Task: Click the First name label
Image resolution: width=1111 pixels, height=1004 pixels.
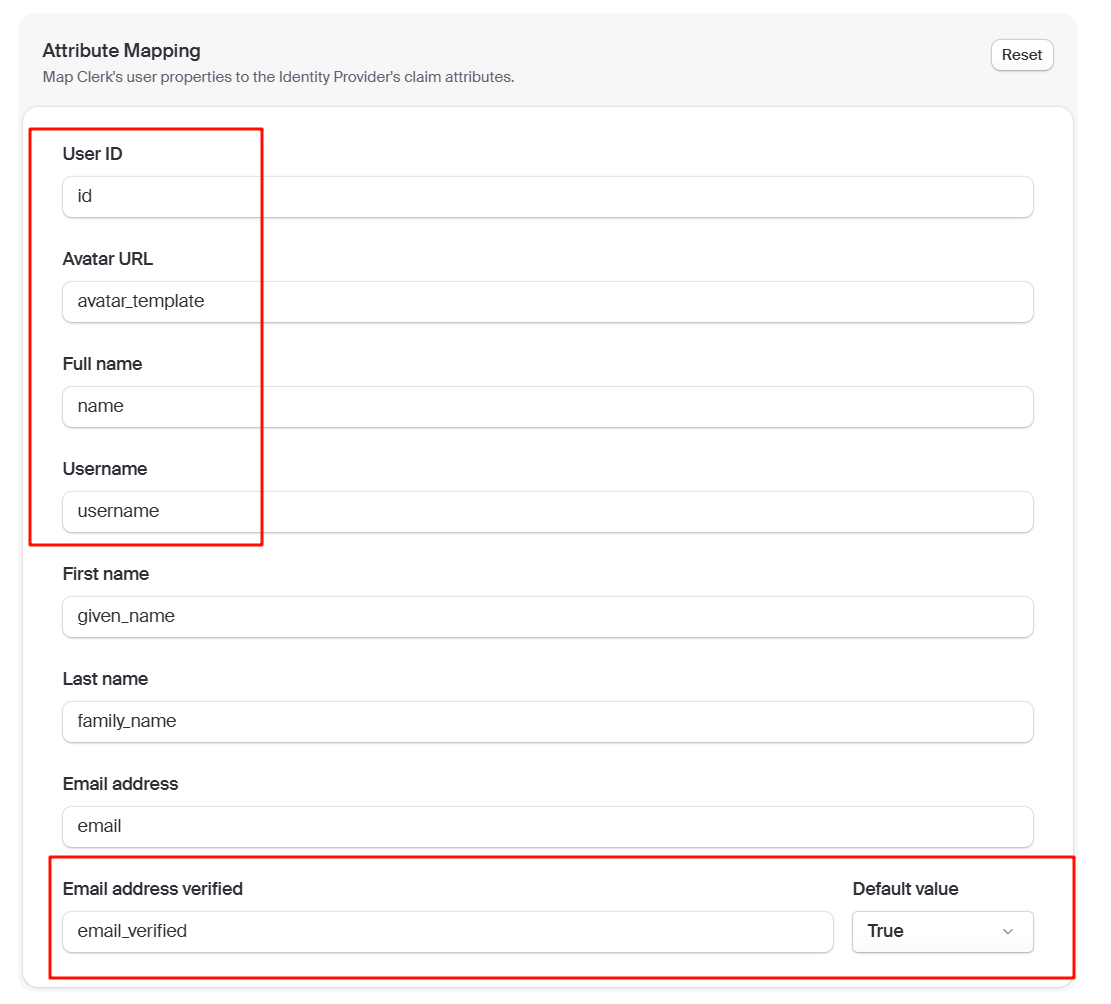Action: click(x=106, y=573)
